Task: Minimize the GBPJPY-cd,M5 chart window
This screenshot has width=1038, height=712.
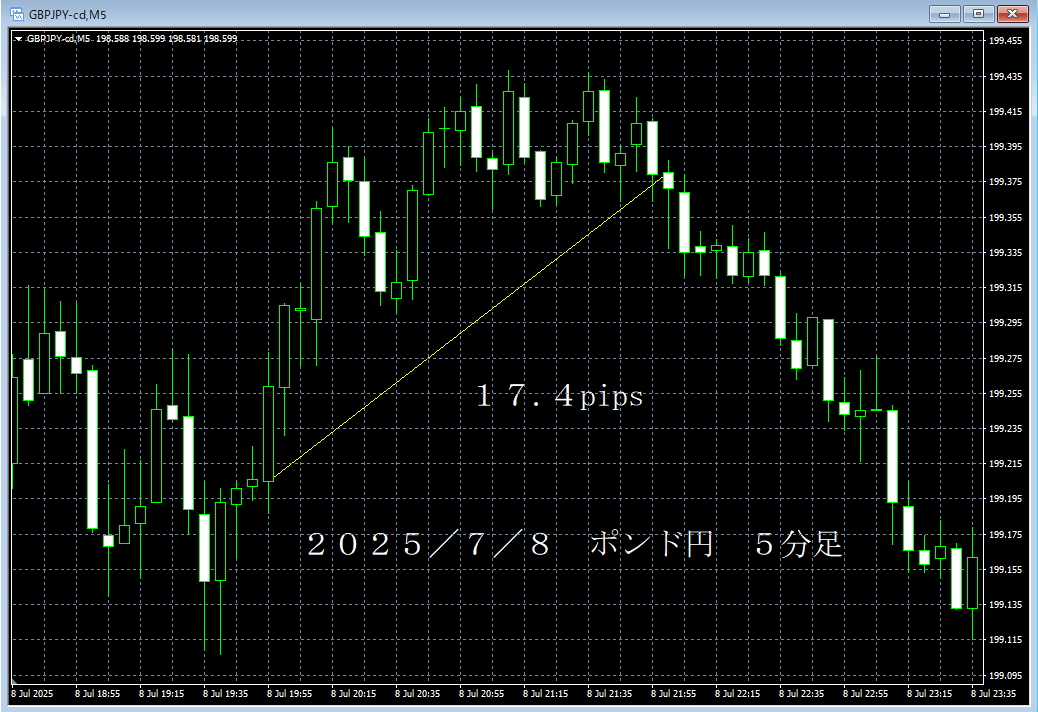Action: 945,14
